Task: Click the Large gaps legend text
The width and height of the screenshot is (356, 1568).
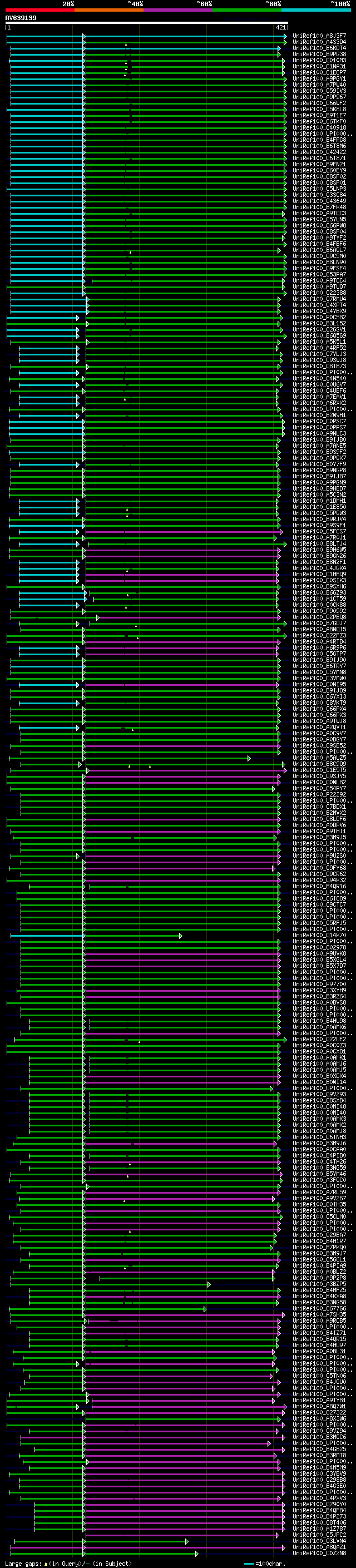Action: pos(24,1564)
